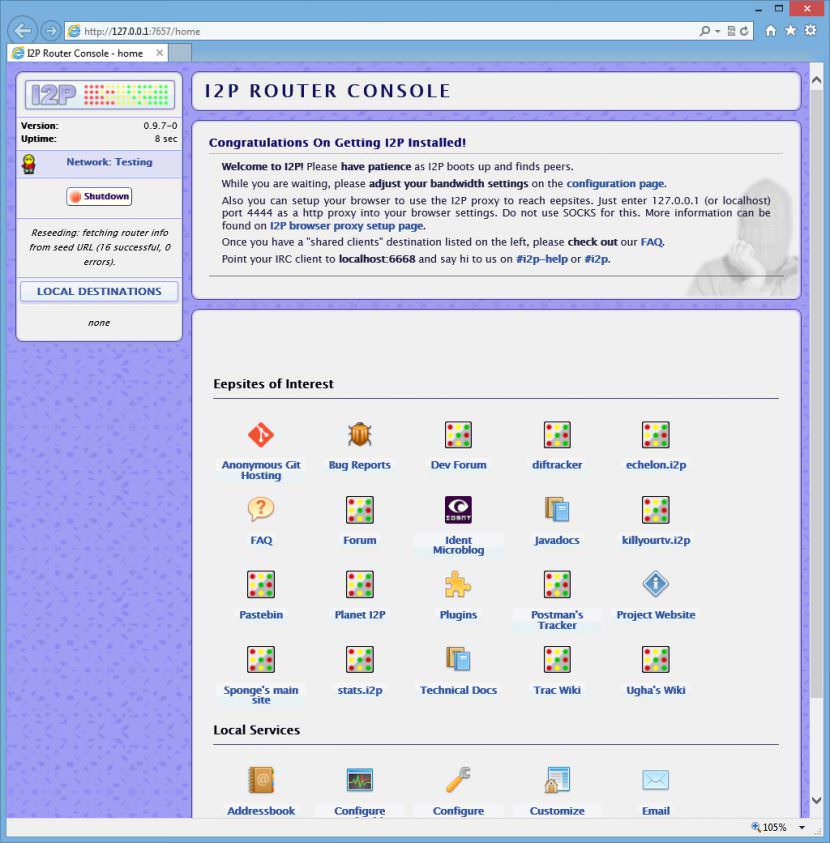Image resolution: width=830 pixels, height=843 pixels.
Task: Open the Forum icon
Action: pyautogui.click(x=360, y=509)
